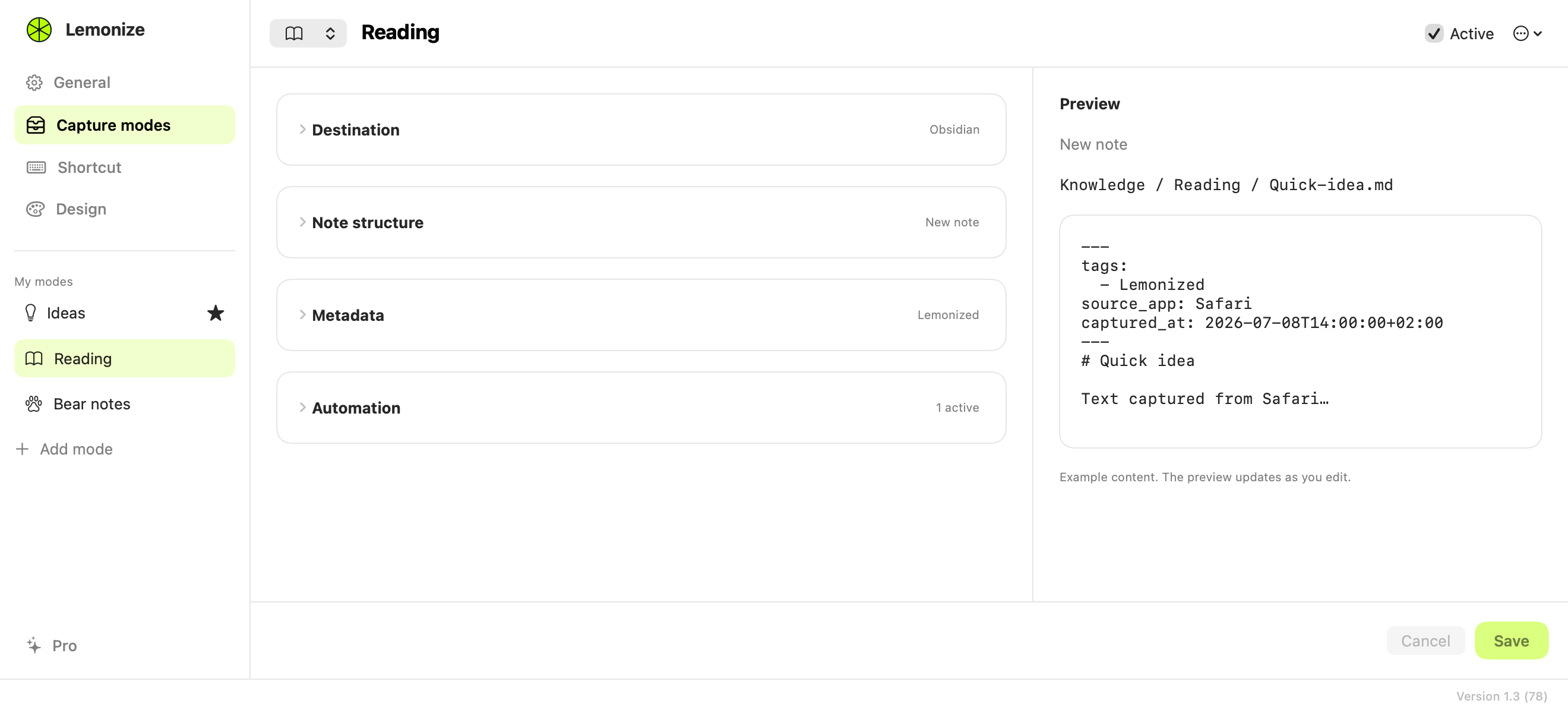Open dropdown arrow next to ellipsis
This screenshot has height=713, width=1568.
click(x=1538, y=34)
